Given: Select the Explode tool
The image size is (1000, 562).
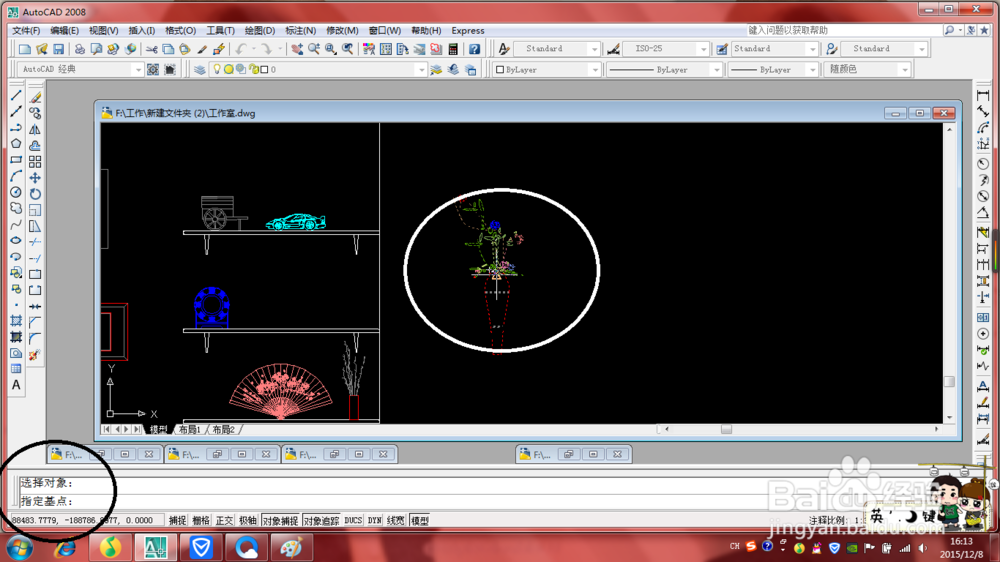Looking at the screenshot, I should [34, 355].
